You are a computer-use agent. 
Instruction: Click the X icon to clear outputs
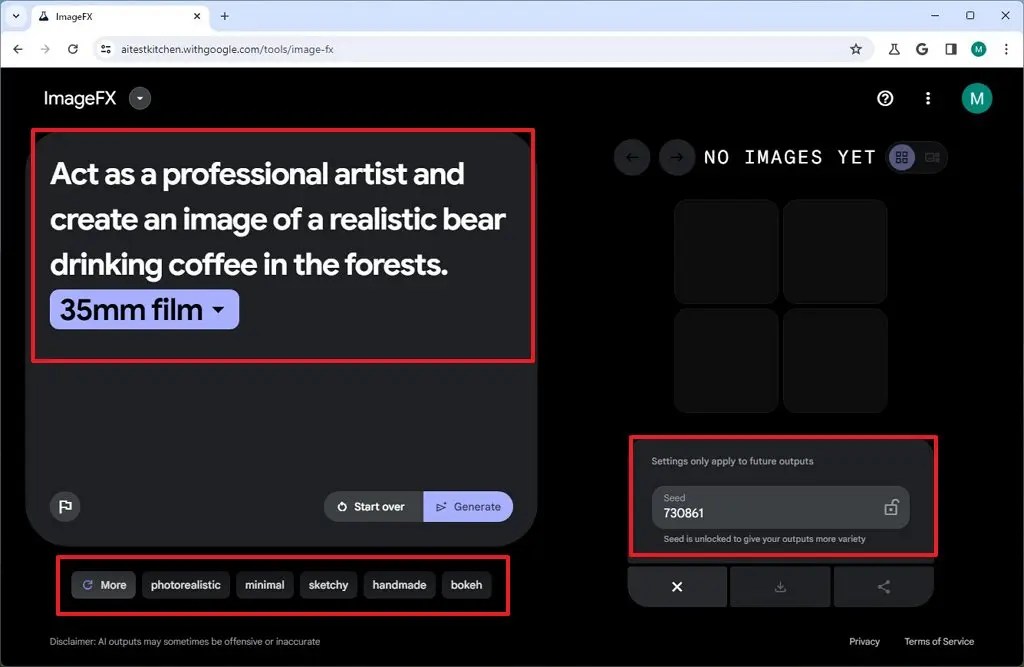click(677, 586)
